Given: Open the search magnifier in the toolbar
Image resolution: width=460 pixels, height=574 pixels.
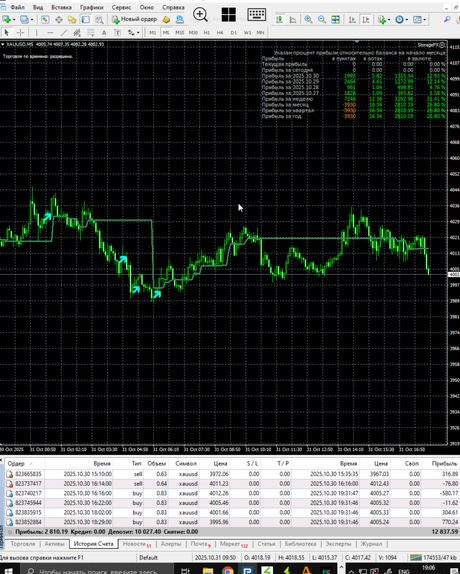Looking at the screenshot, I should point(447,19).
